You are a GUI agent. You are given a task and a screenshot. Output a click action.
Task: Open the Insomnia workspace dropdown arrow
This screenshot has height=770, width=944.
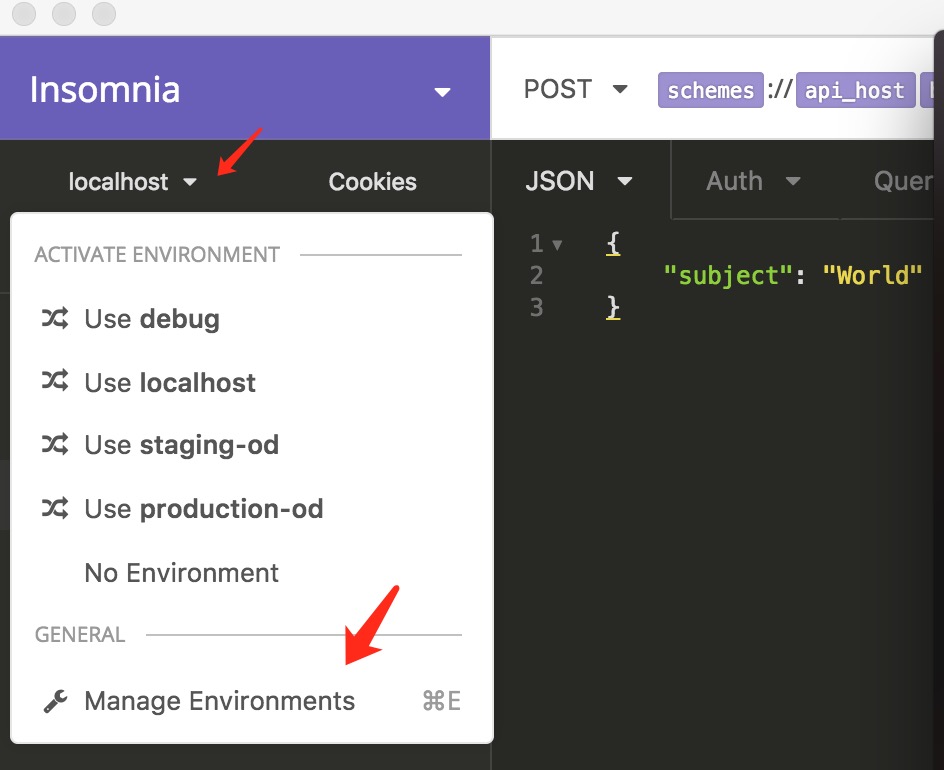[442, 92]
